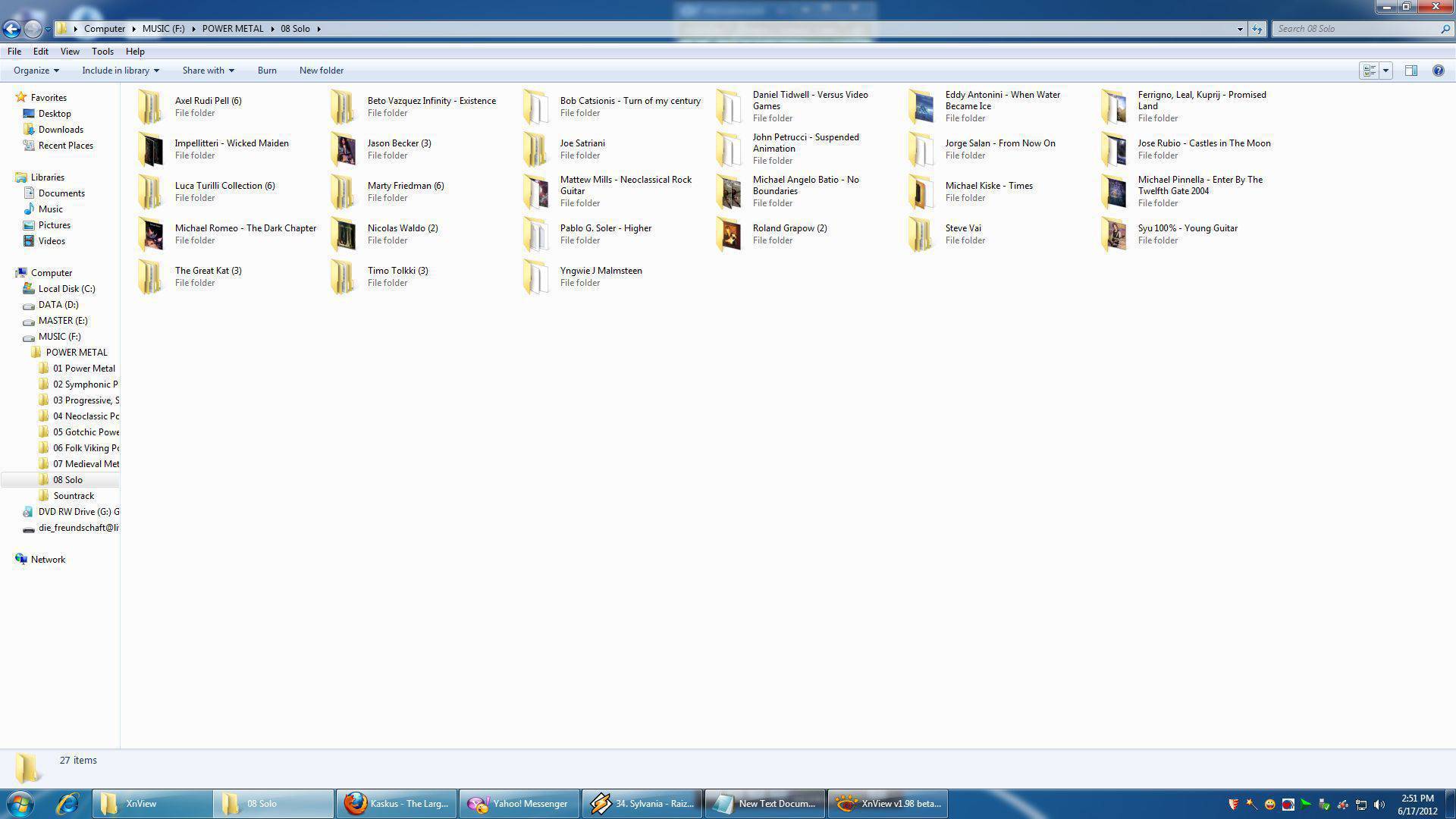Click the Refresh button beside address bar

1257,29
